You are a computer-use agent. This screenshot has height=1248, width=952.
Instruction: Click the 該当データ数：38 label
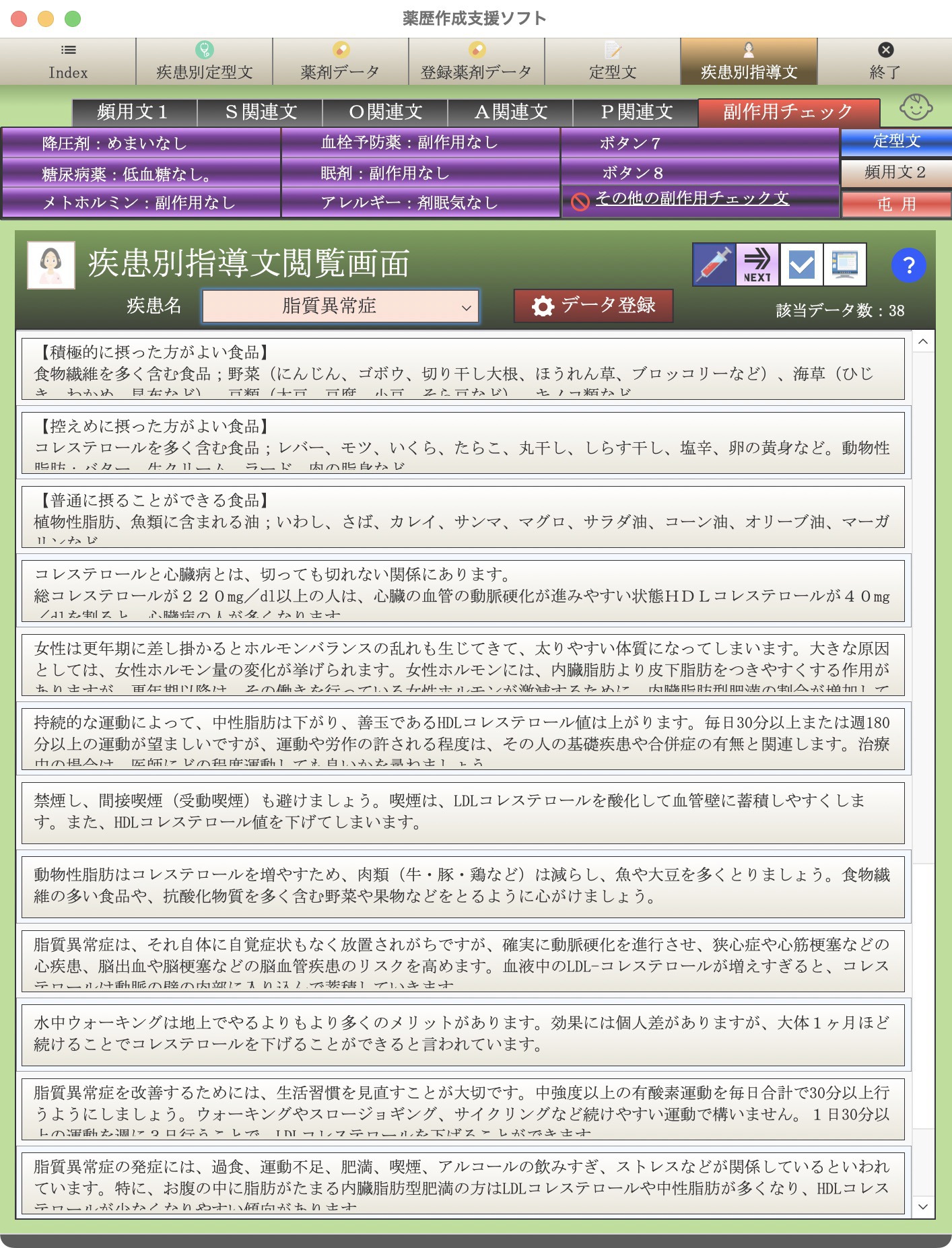(840, 310)
